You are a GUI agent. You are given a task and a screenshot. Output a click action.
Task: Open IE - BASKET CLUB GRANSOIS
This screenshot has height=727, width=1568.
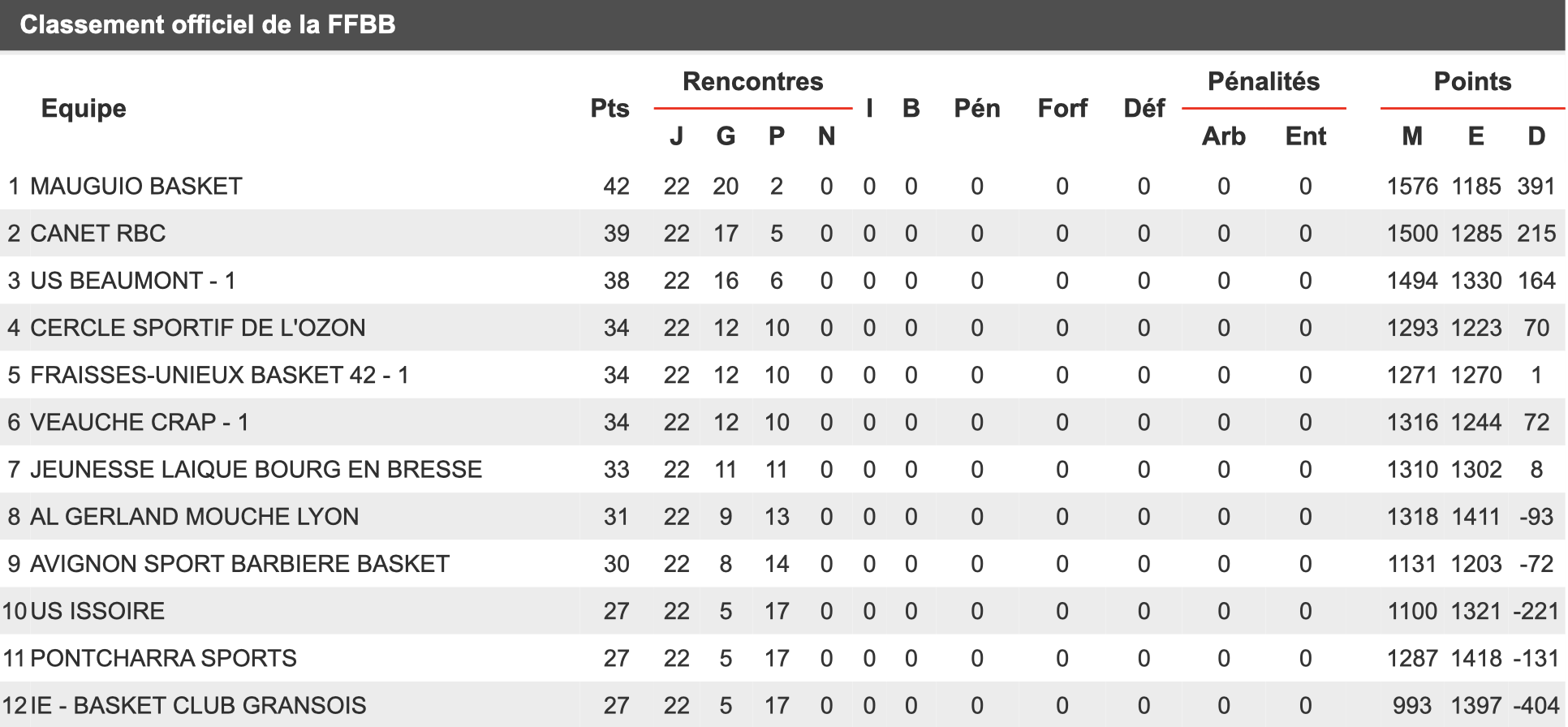198,705
